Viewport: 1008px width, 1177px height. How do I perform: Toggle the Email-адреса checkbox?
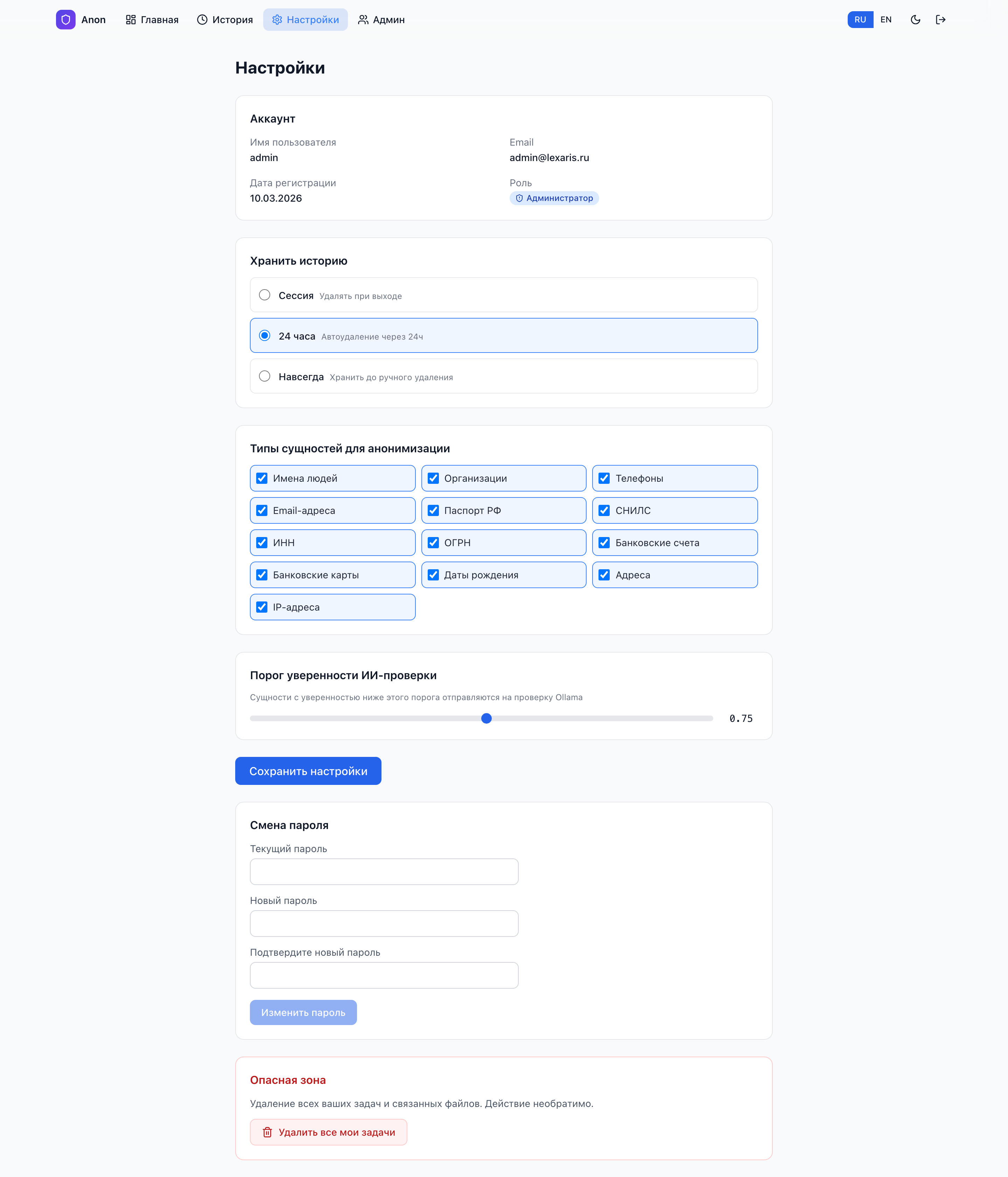(x=262, y=511)
